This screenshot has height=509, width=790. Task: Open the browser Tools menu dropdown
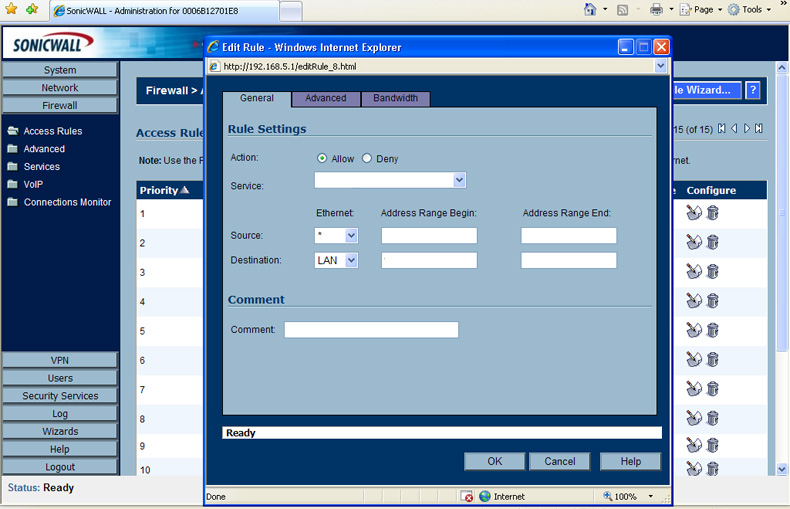tap(769, 10)
